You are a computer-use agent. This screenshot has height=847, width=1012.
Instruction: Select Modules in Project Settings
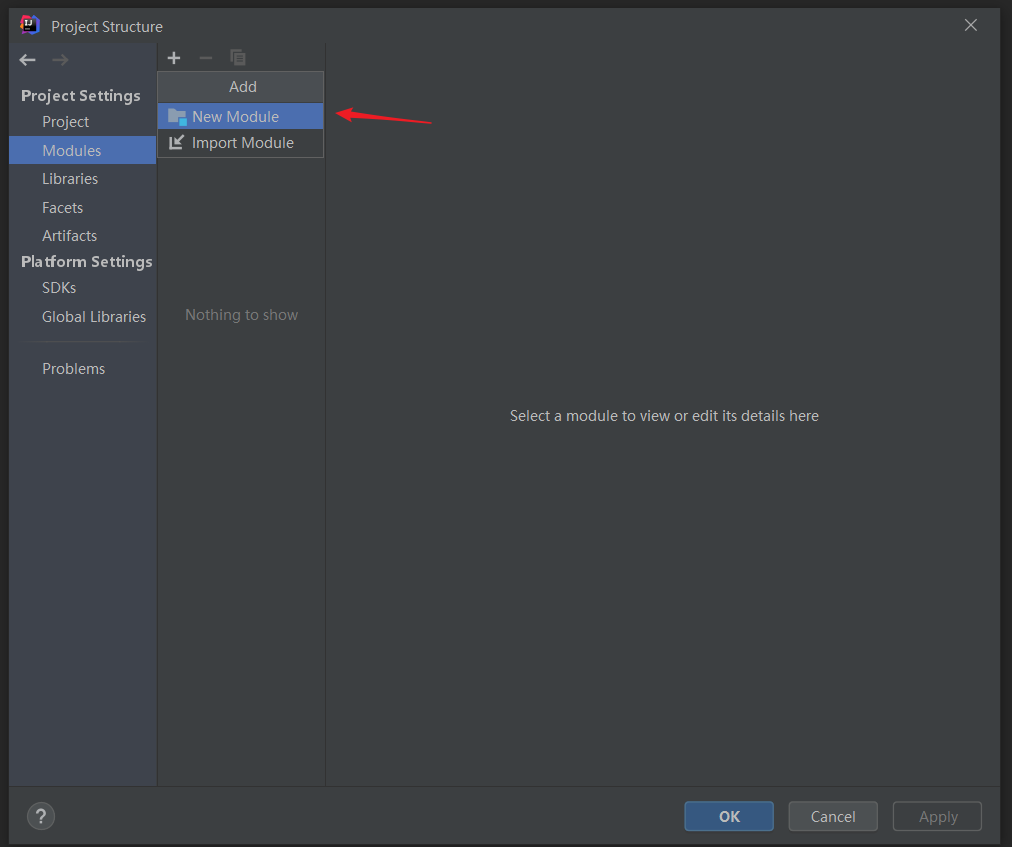coord(83,150)
